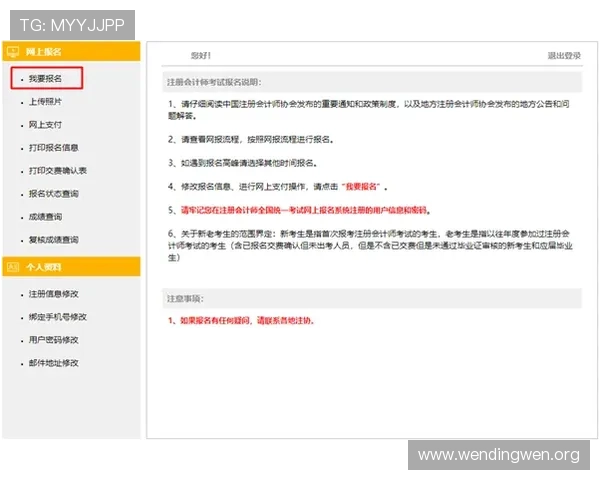Select 绑定手机号修改 menu item

(x=58, y=317)
